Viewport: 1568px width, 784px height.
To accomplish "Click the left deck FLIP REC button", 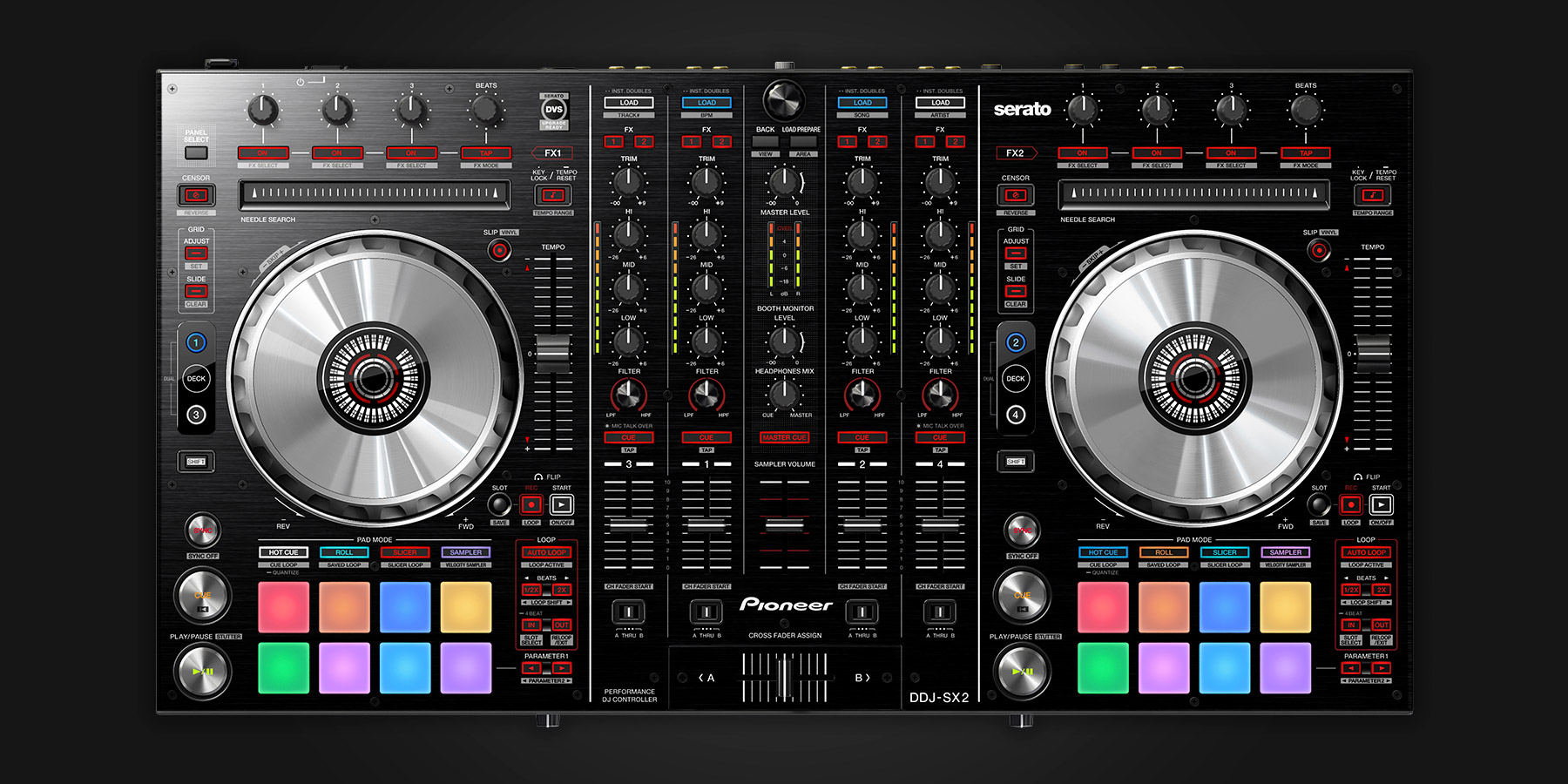I will pyautogui.click(x=531, y=504).
